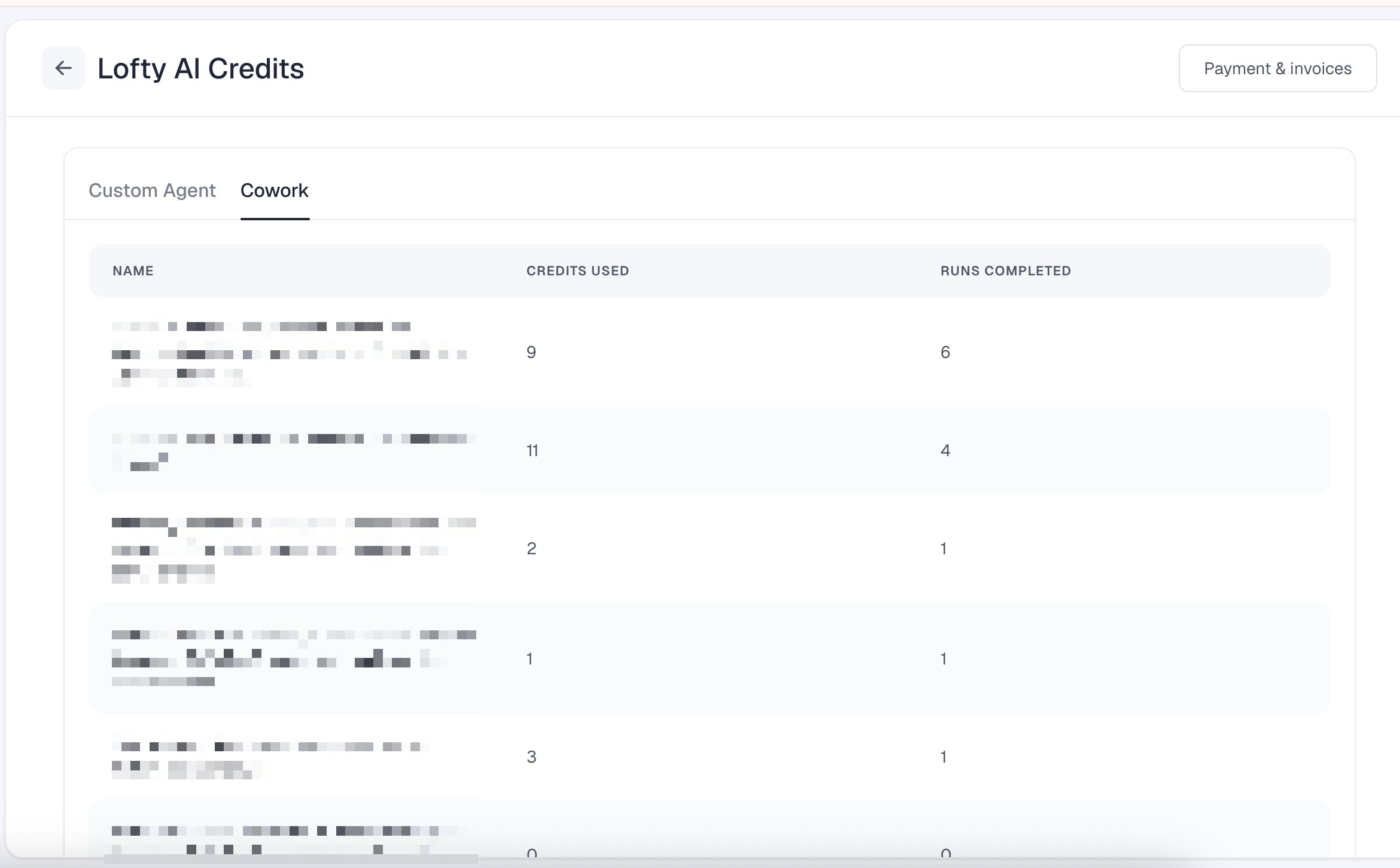Click the RUNS COMPLETED column header

[x=1006, y=271]
